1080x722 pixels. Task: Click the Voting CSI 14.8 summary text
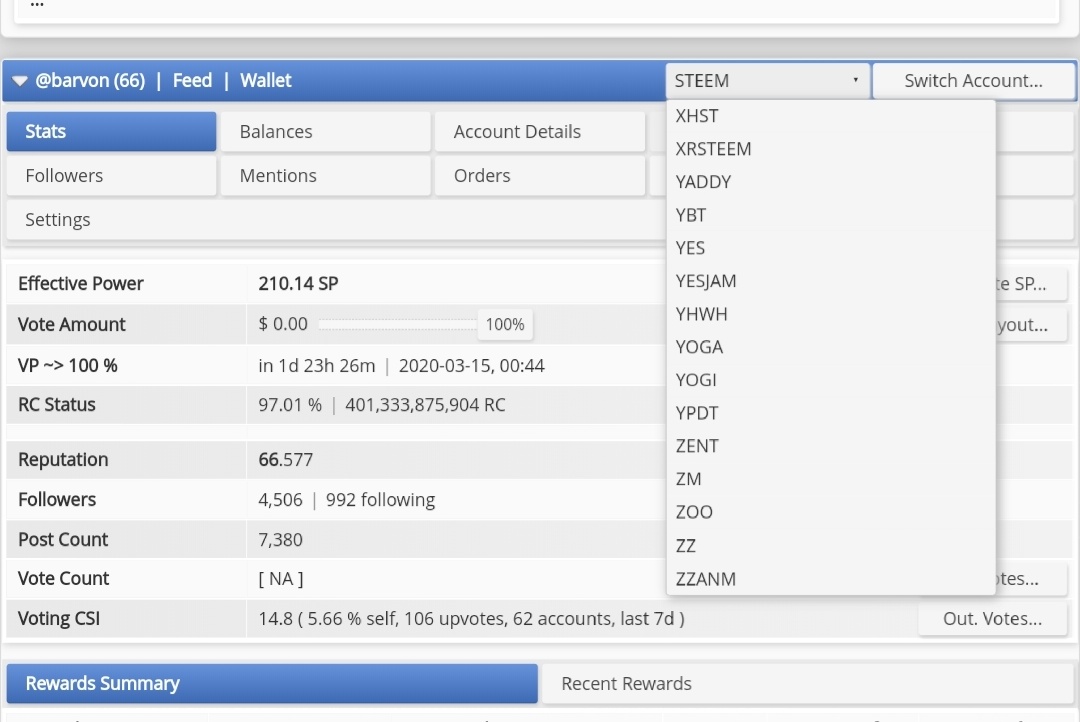click(x=471, y=619)
